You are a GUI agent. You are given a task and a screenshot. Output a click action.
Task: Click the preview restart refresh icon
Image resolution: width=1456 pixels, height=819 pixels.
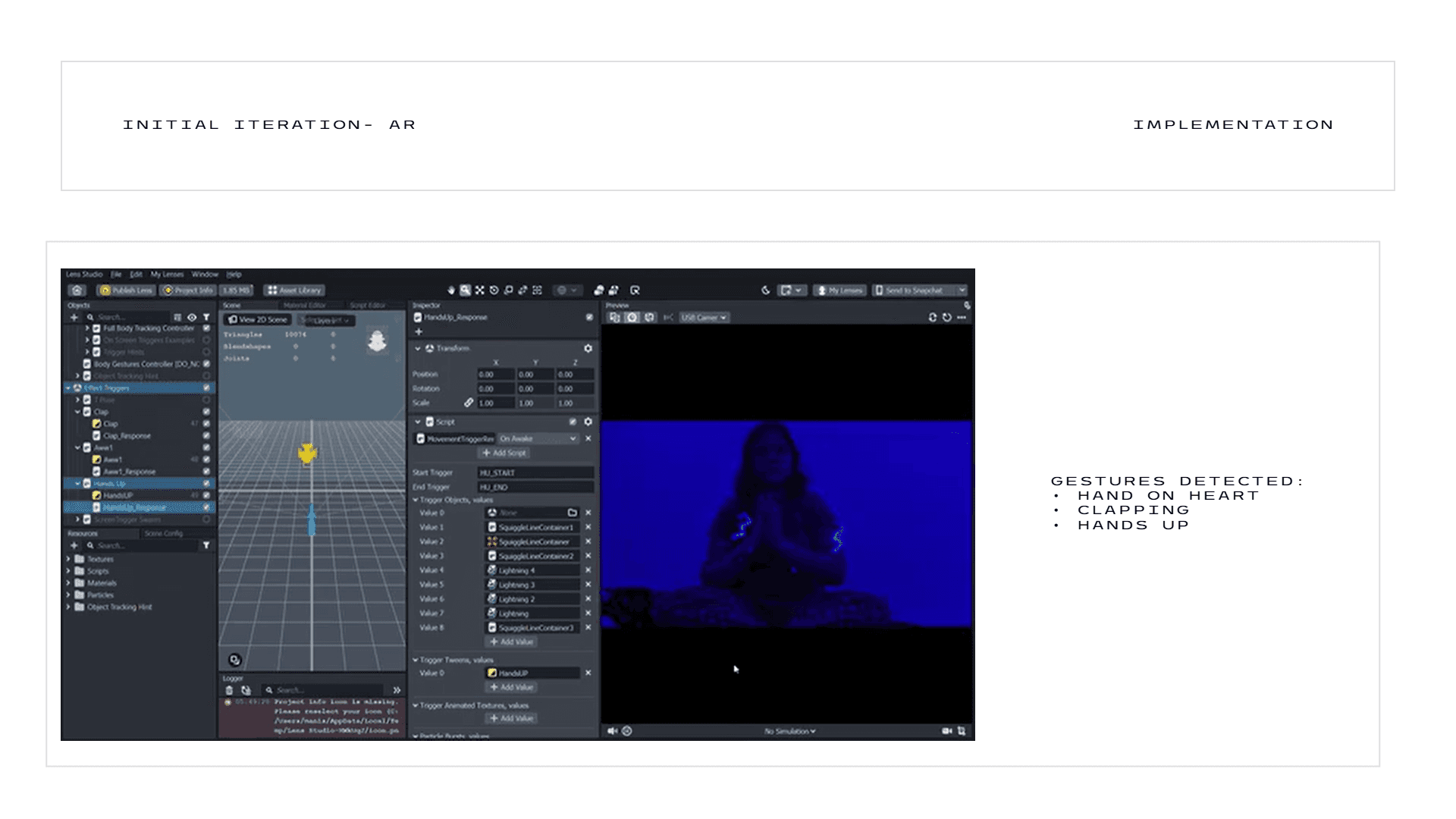pyautogui.click(x=947, y=318)
